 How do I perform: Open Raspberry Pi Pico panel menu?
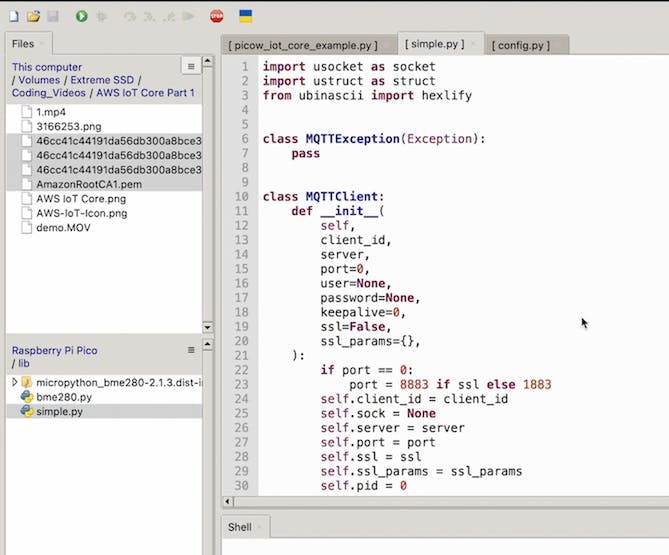(x=191, y=350)
